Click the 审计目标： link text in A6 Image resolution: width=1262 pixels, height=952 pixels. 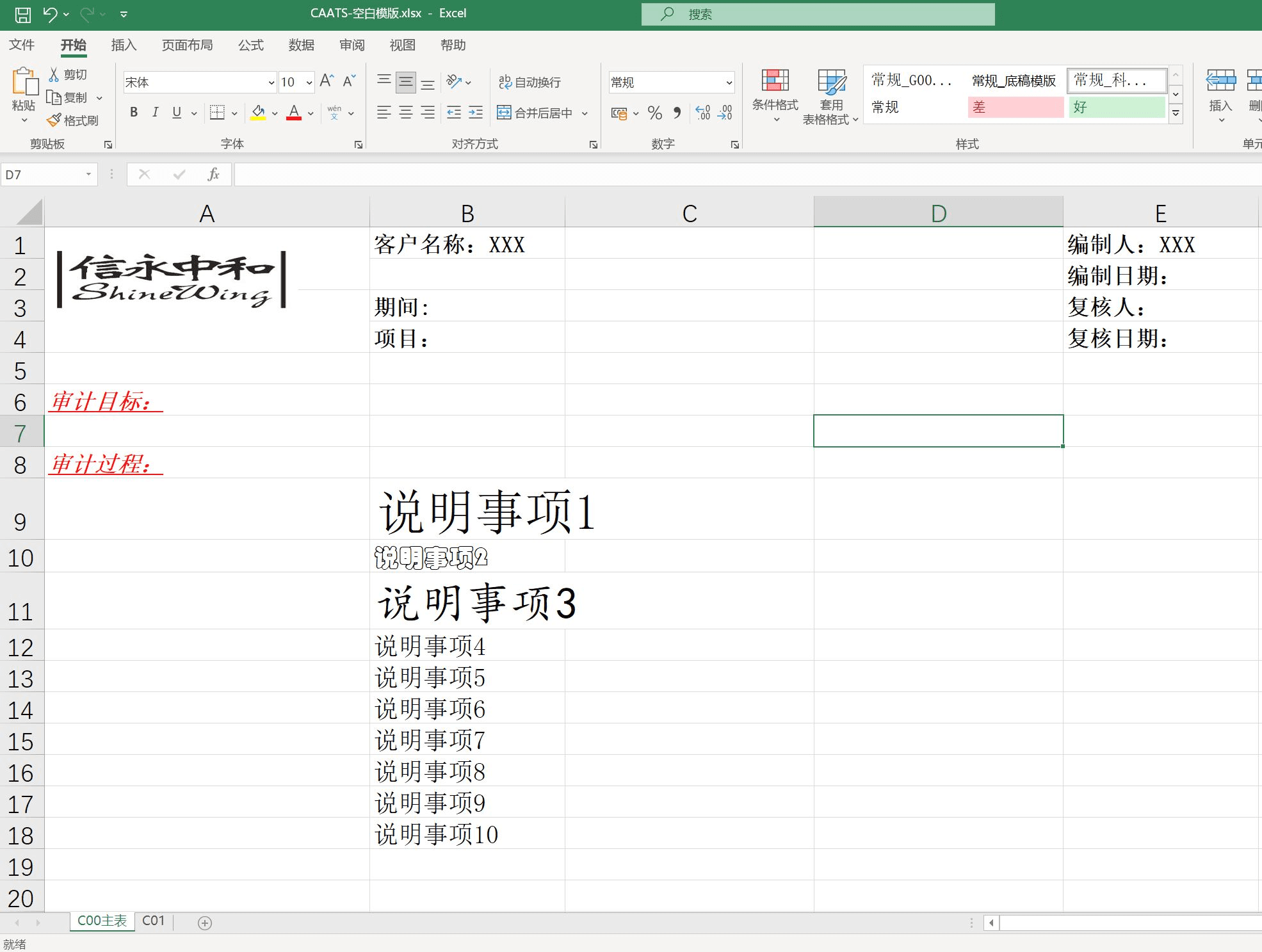click(x=106, y=401)
